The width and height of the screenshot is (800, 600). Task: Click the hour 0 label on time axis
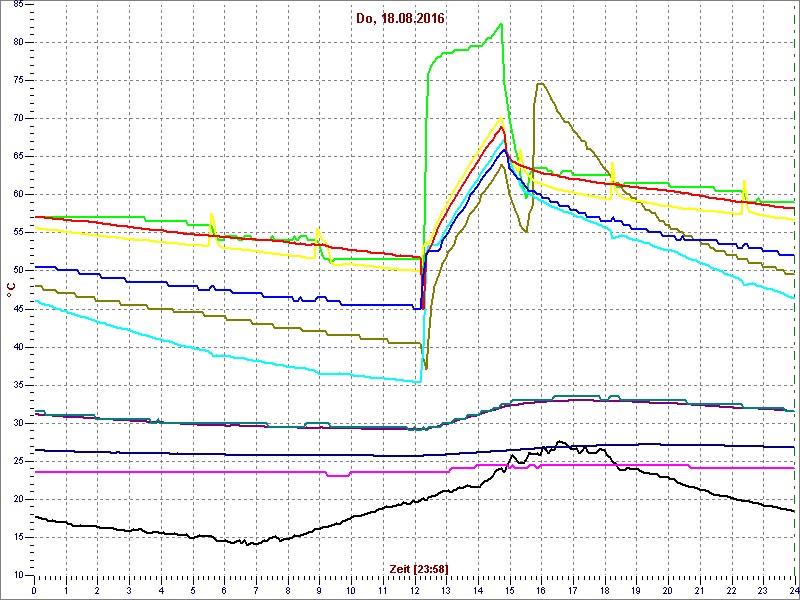pyautogui.click(x=34, y=590)
